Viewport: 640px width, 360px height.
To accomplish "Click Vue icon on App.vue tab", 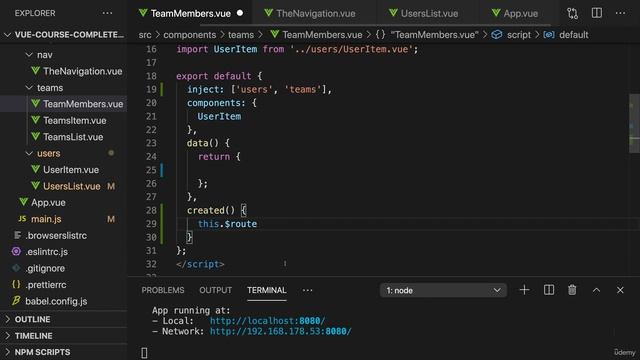I will tap(496, 13).
